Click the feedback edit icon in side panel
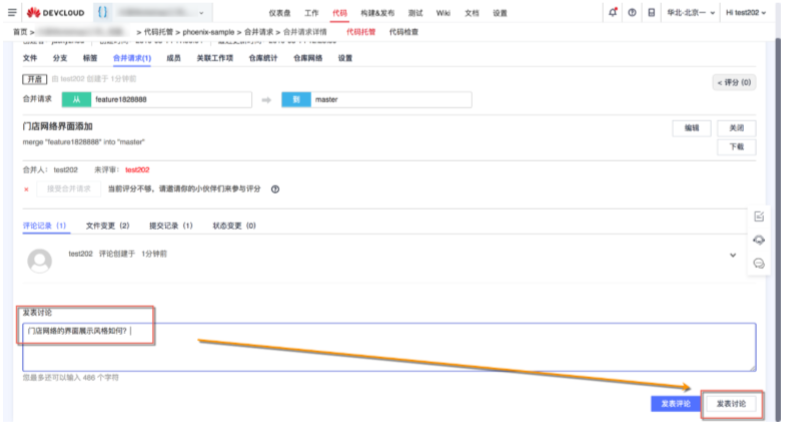This screenshot has height=426, width=785. pyautogui.click(x=759, y=216)
